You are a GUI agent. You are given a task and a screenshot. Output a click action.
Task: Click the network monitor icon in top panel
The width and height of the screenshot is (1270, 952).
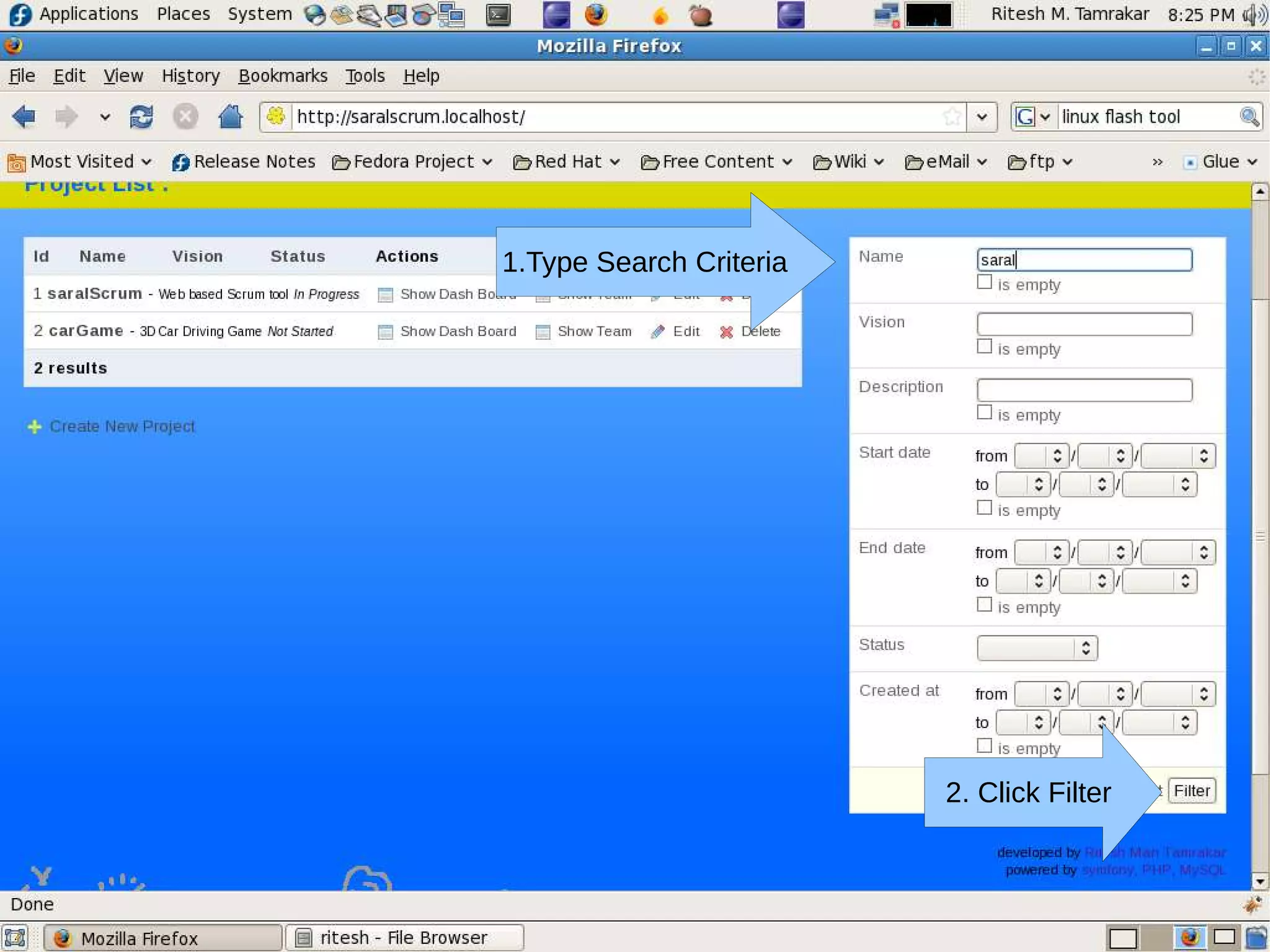point(887,15)
